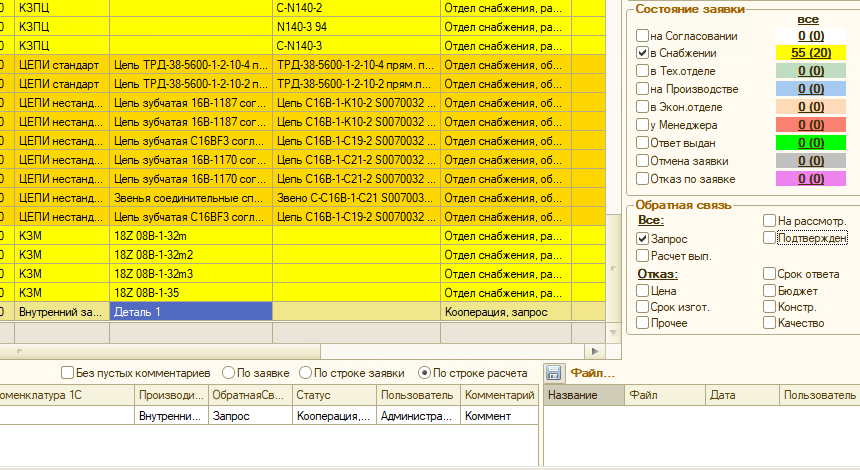The width and height of the screenshot is (860, 470).
Task: Click the bright green 'Ответ выдан' count
Action: click(x=811, y=143)
